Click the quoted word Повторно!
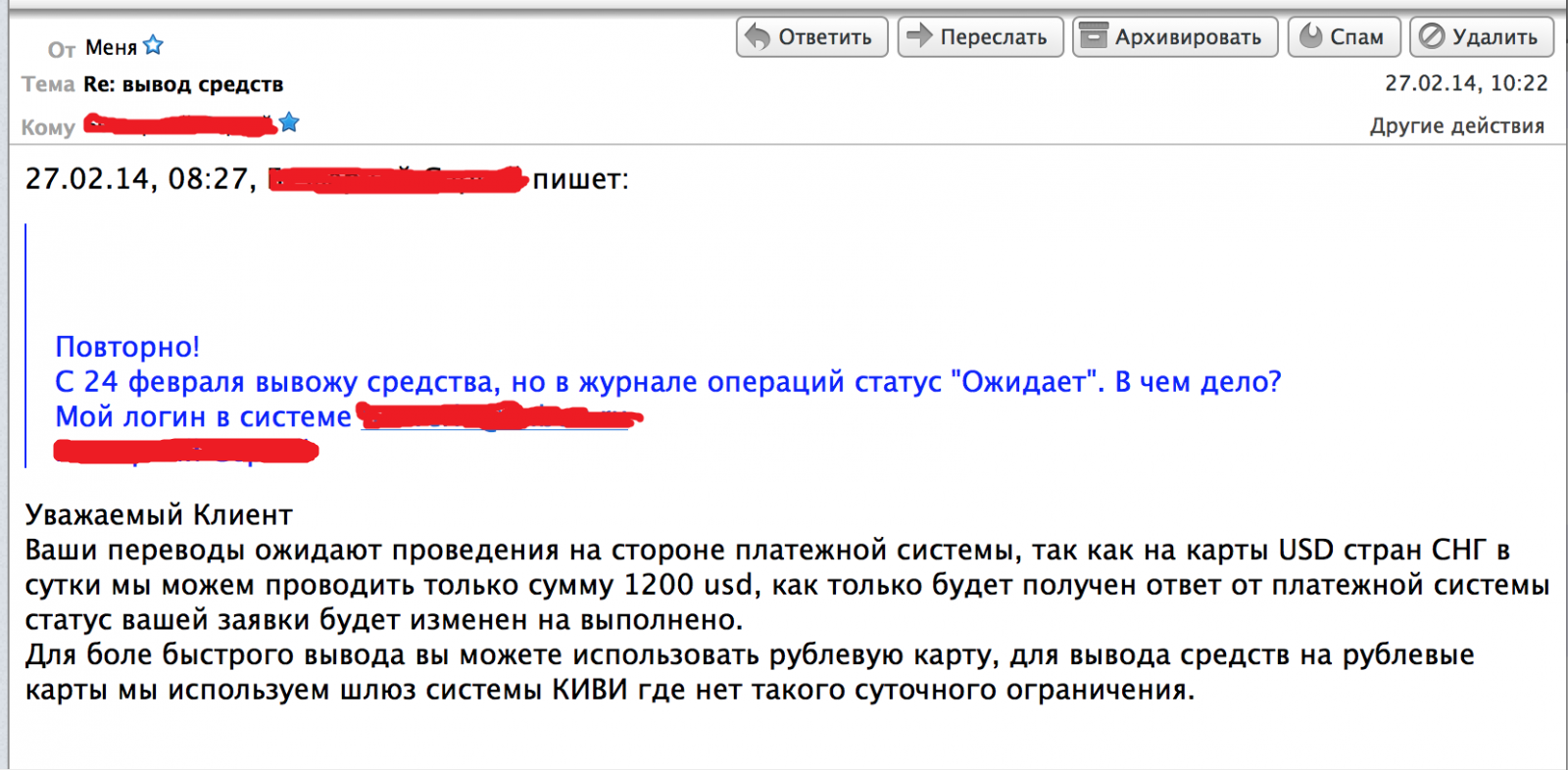The height and width of the screenshot is (770, 1568). click(x=127, y=347)
